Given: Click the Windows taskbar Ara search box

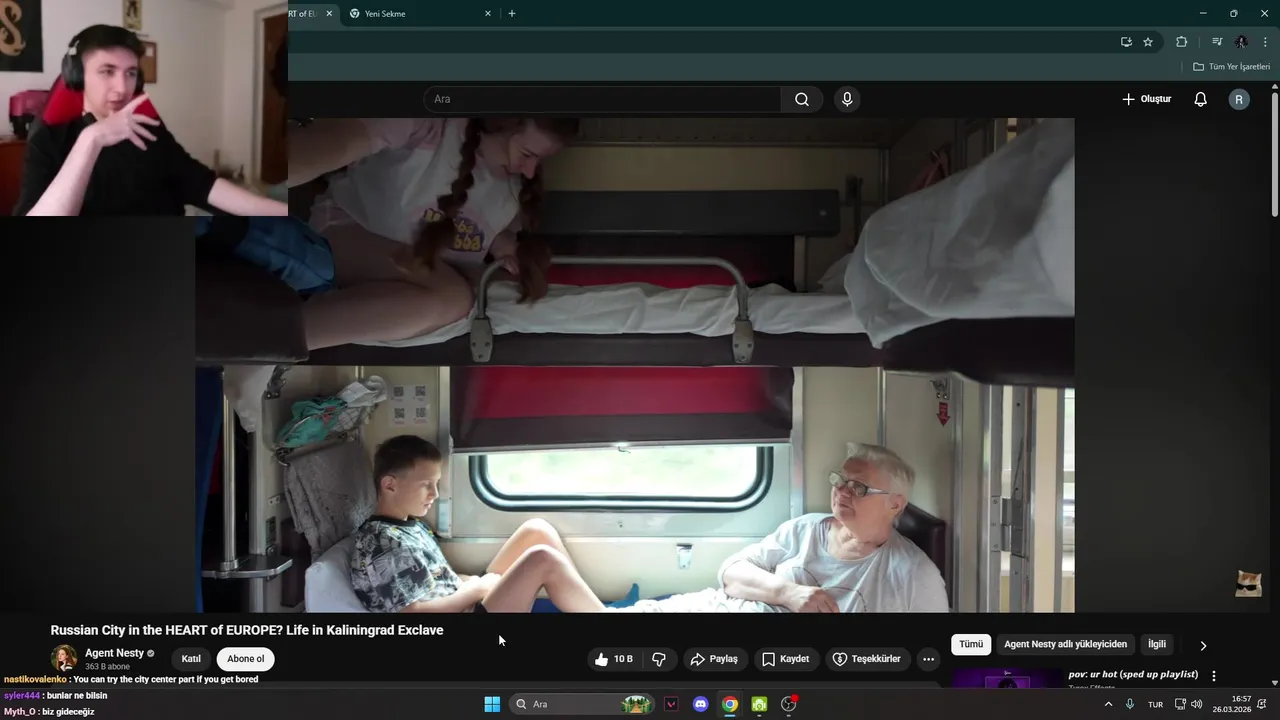Looking at the screenshot, I should click(583, 704).
